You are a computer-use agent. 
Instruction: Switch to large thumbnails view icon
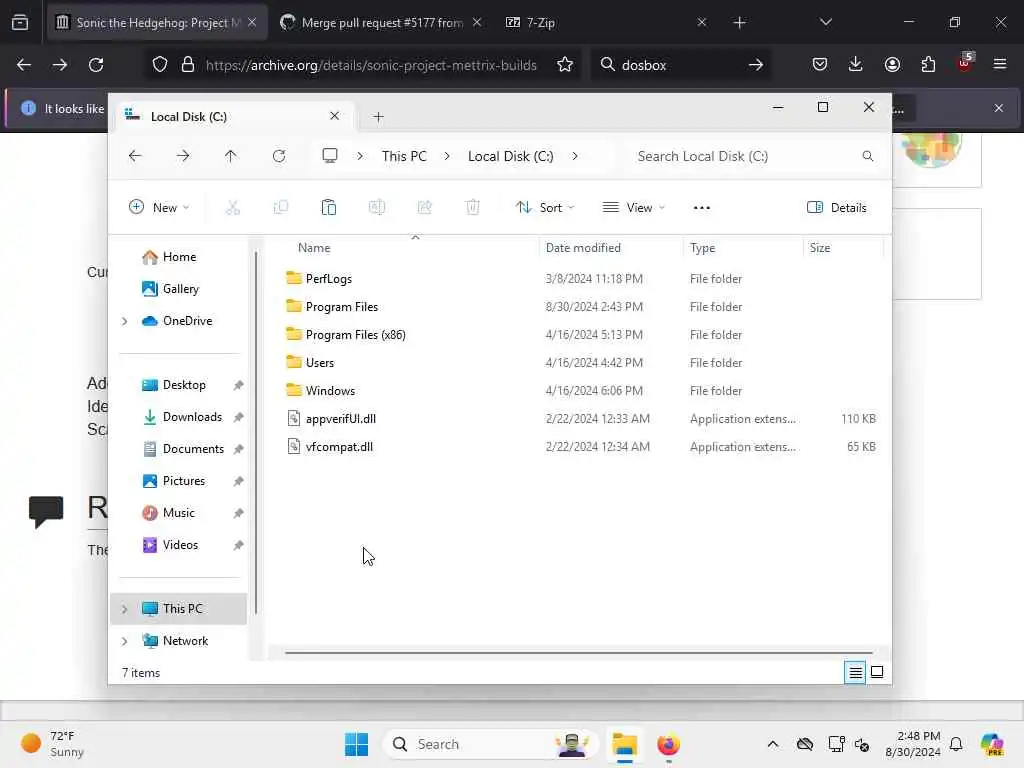pos(877,672)
